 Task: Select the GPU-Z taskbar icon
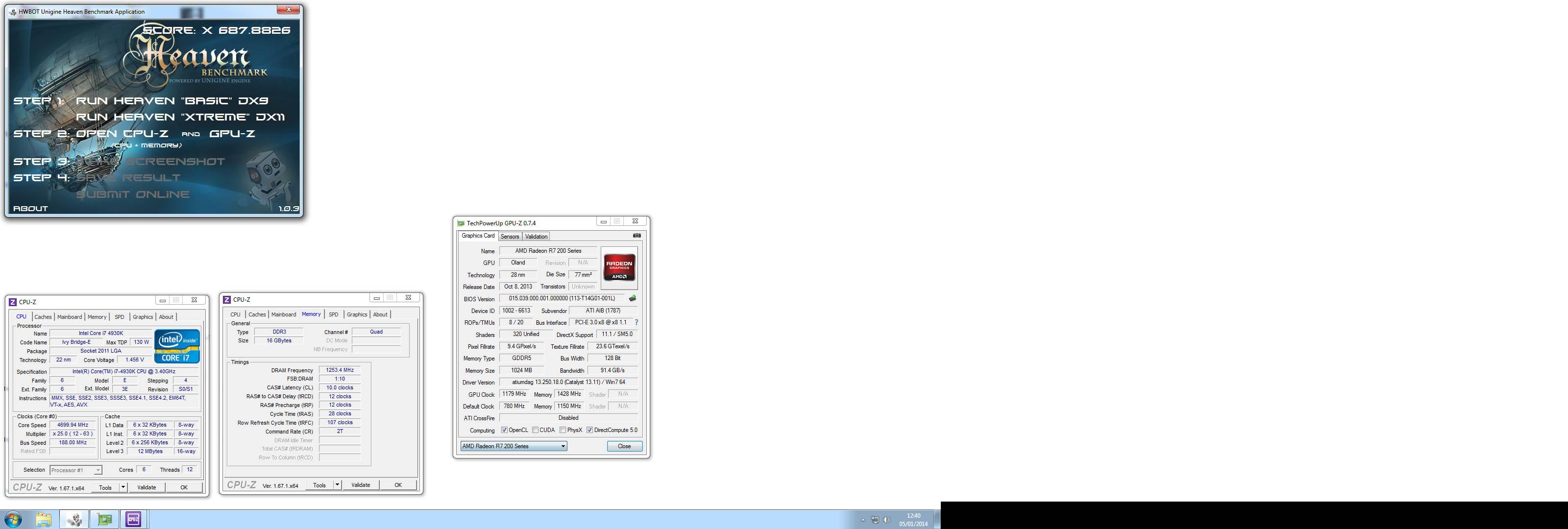[105, 519]
